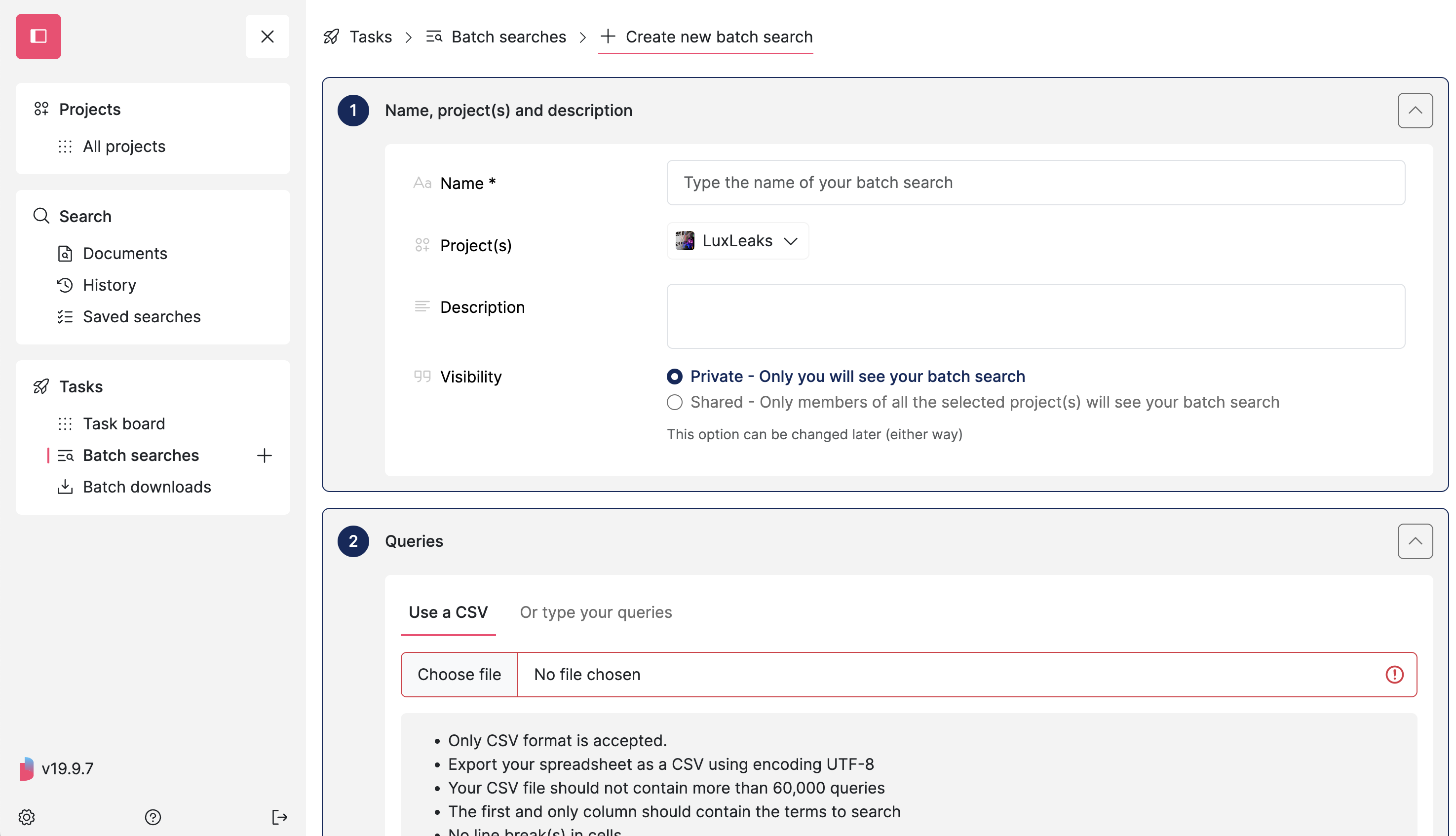
Task: Open the LuxLeaks project selector
Action: [737, 240]
